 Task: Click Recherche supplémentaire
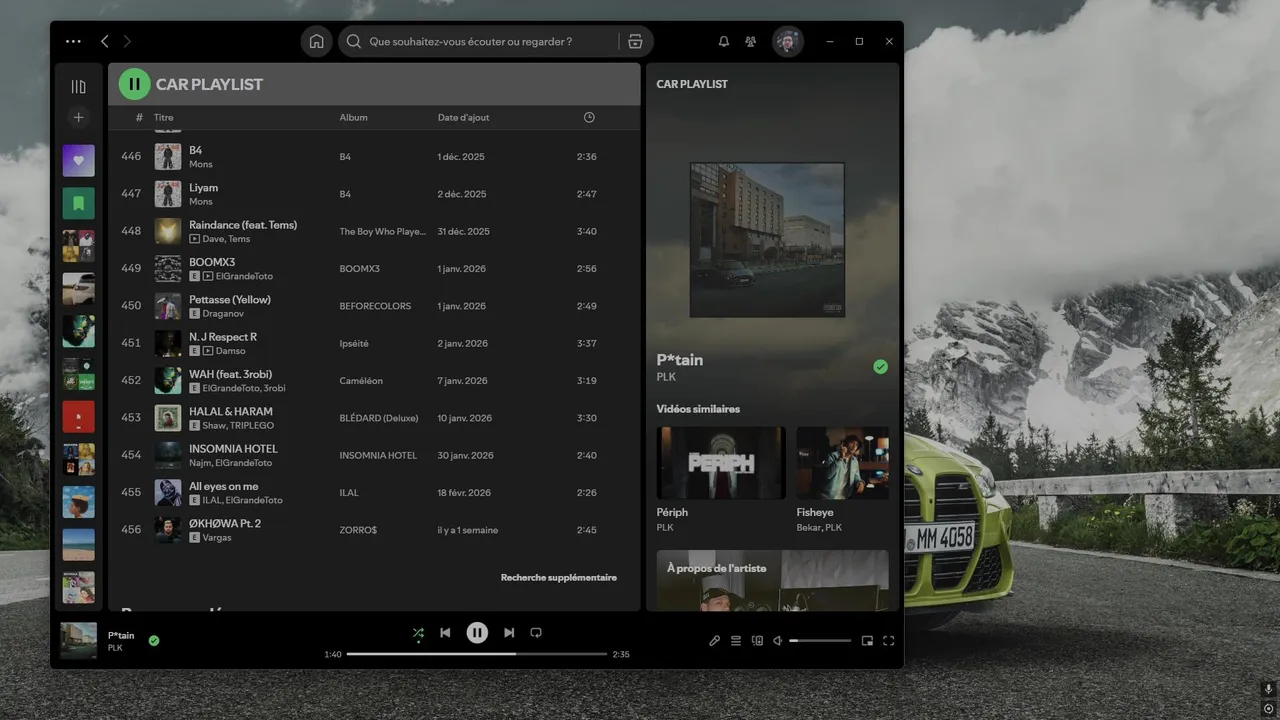559,577
